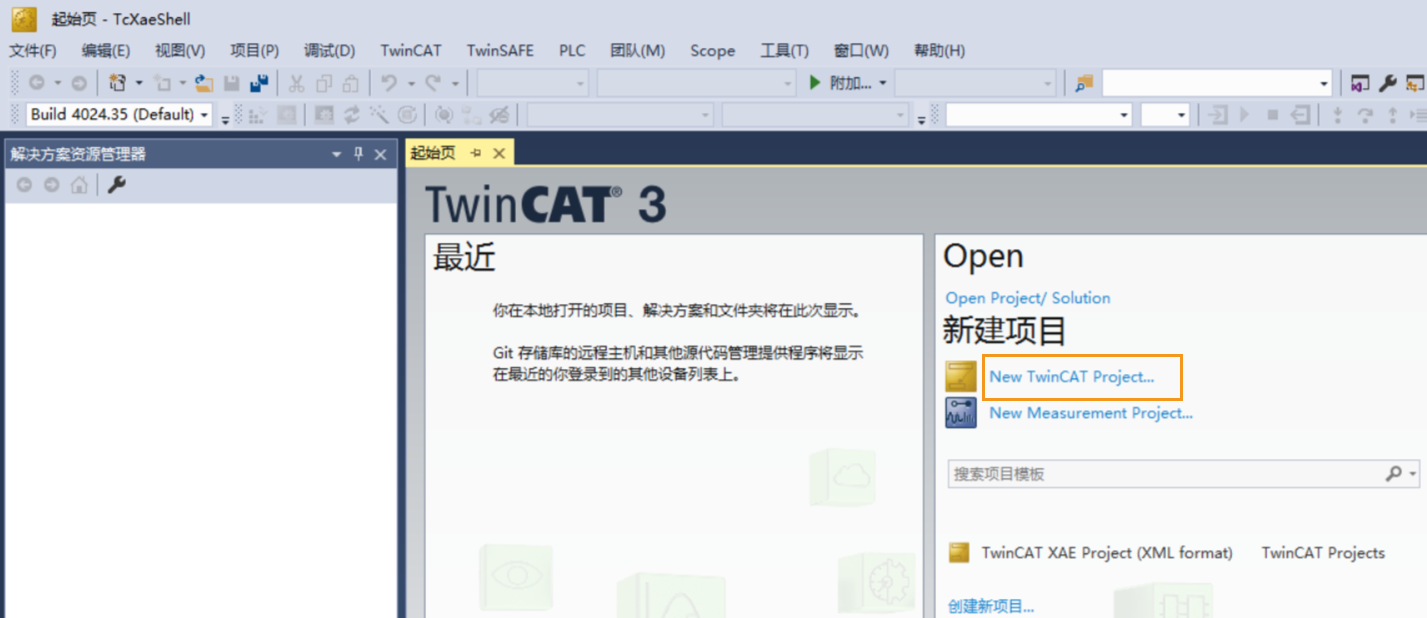
Task: Click the Open Project/ Solution link
Action: (x=1028, y=298)
